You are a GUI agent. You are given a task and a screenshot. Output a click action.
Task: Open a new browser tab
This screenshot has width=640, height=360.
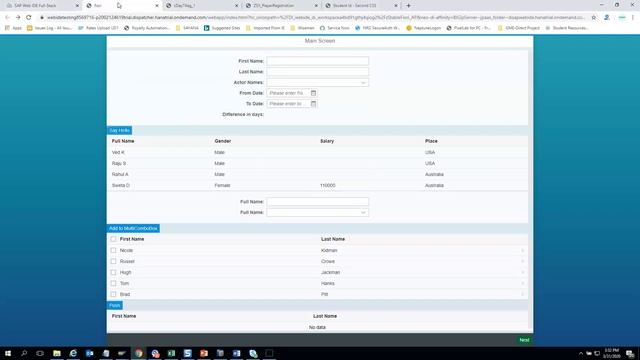point(408,6)
